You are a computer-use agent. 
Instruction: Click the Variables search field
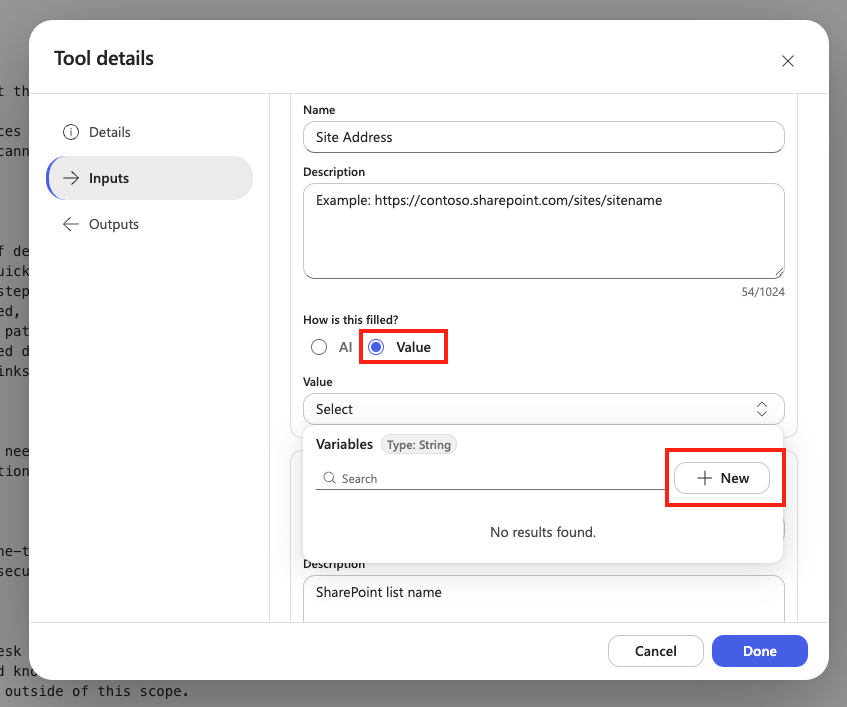click(490, 479)
